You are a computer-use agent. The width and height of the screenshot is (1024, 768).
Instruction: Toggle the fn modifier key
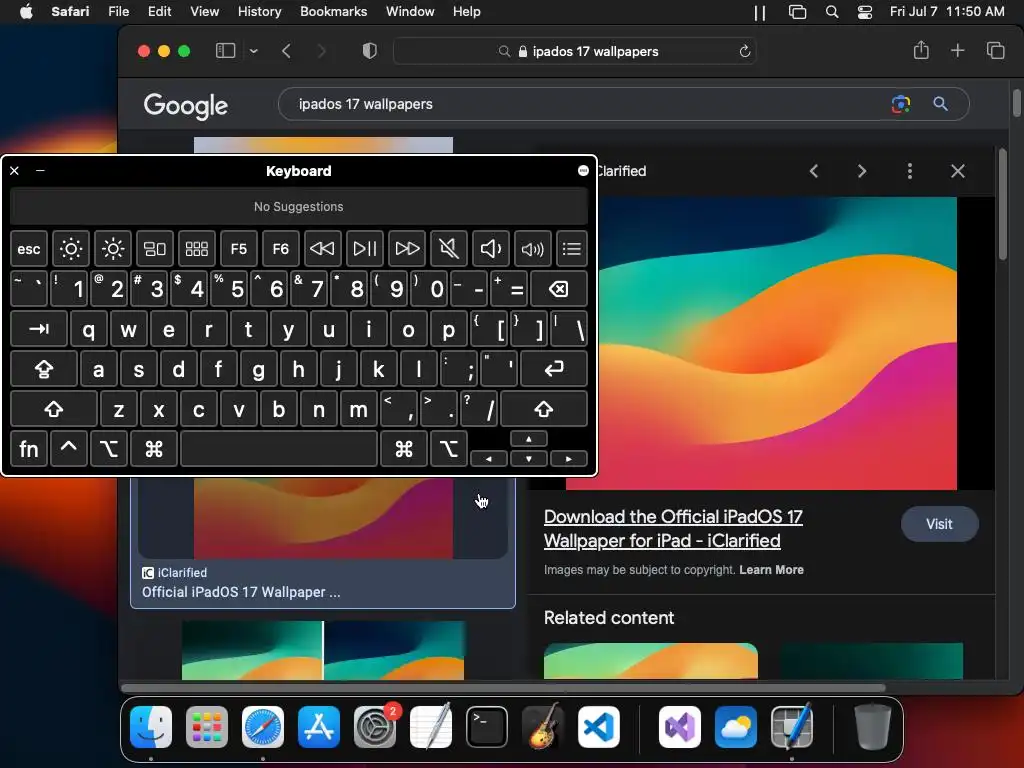29,449
